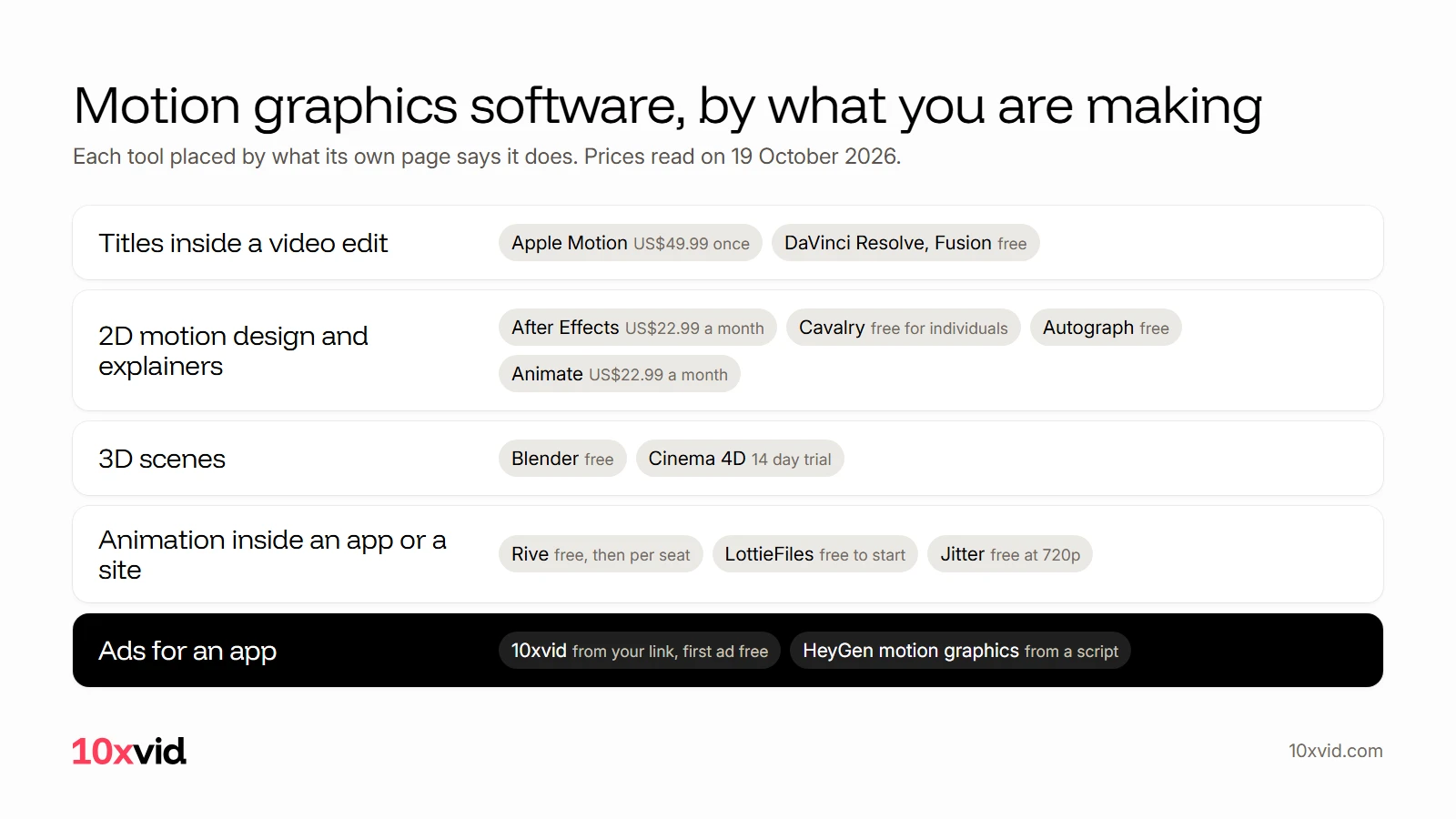Click the Jitter free at 720p chip
1456x819 pixels.
coord(1010,554)
